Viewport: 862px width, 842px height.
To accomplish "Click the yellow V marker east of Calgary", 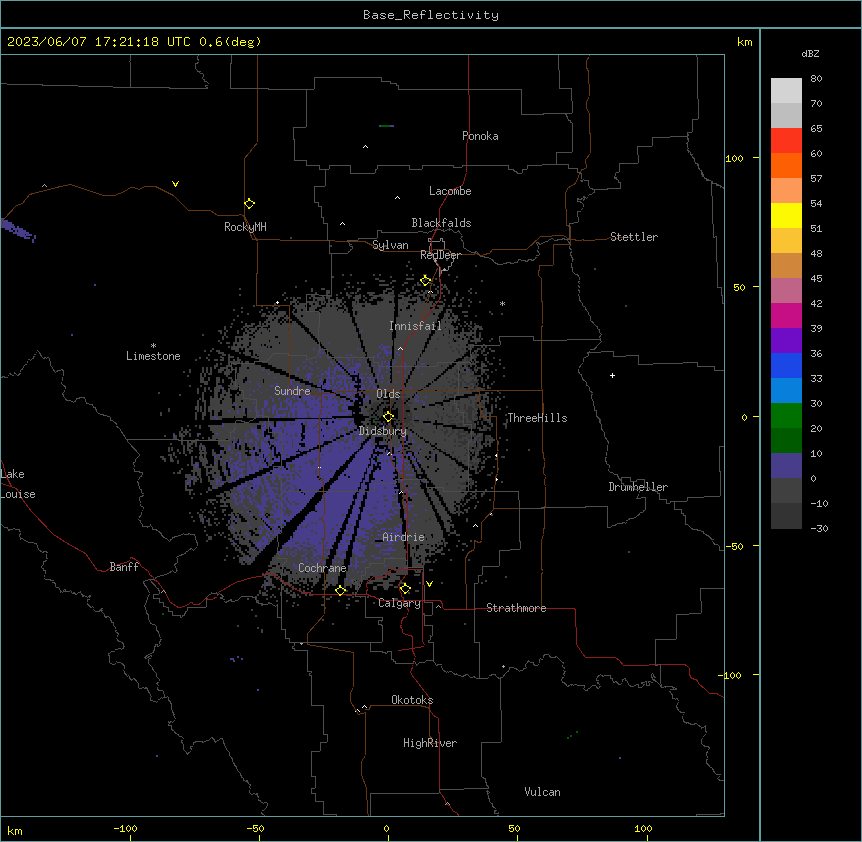I will [x=429, y=584].
